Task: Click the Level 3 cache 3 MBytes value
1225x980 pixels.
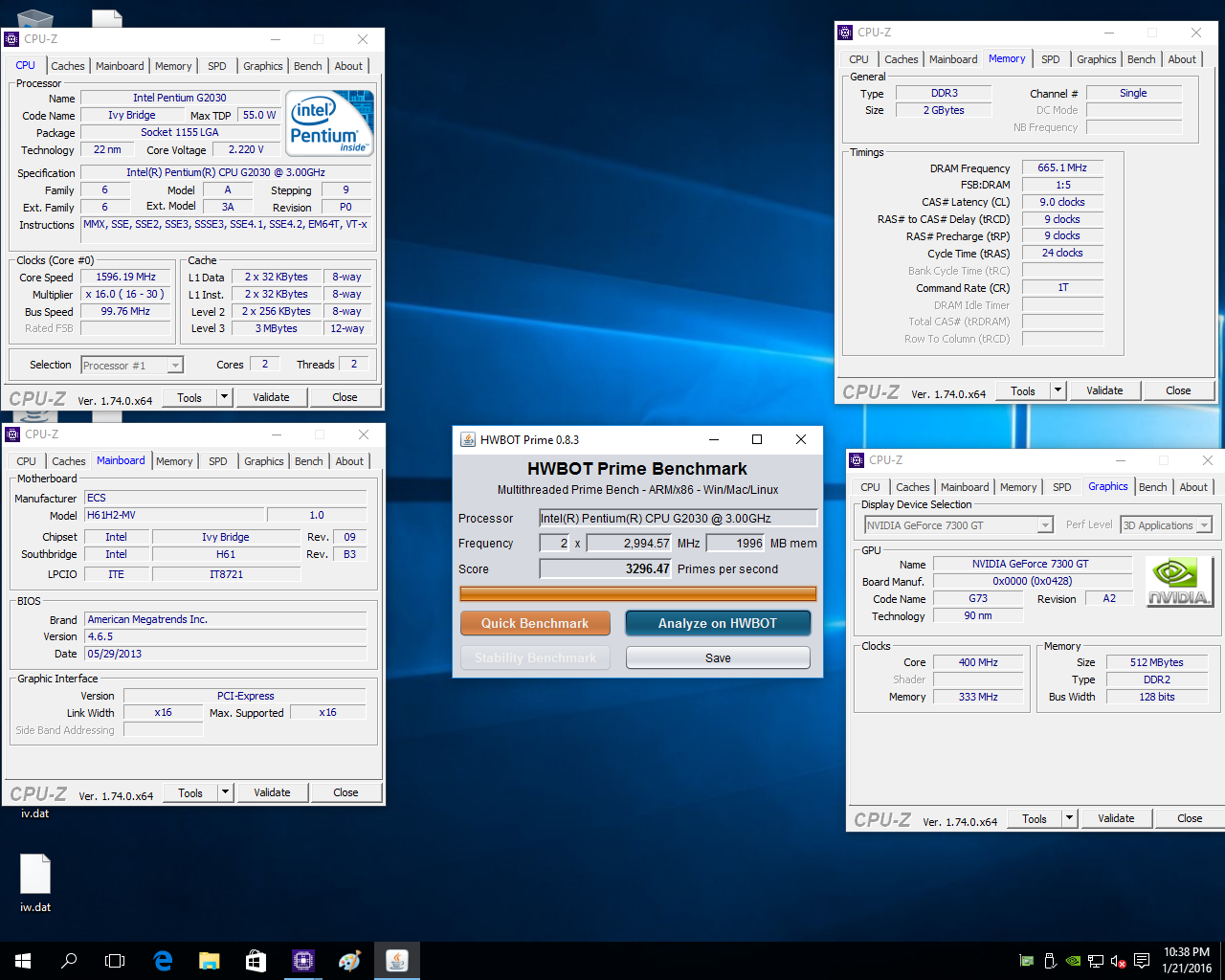Action: (276, 328)
